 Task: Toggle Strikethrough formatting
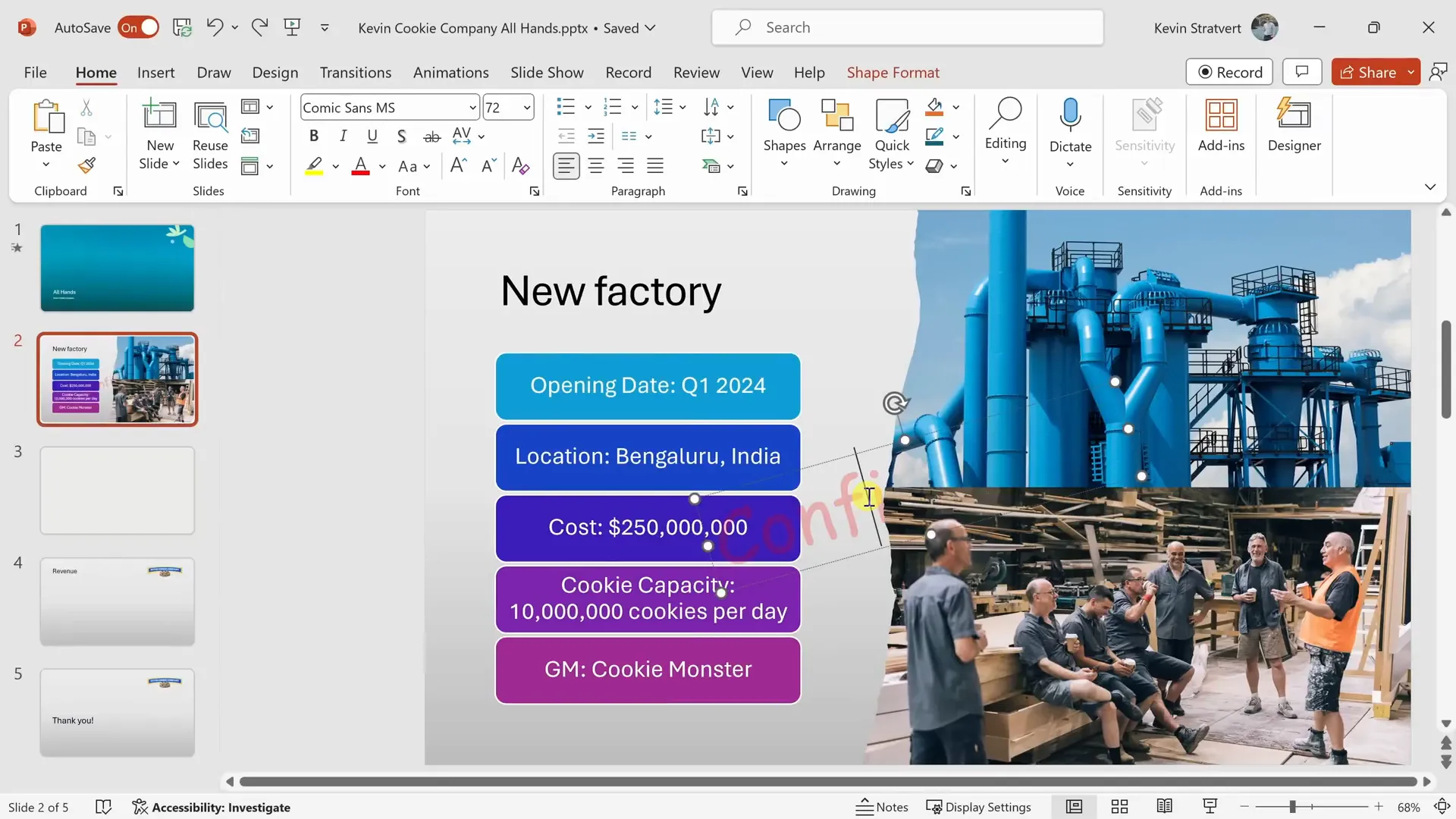click(431, 136)
